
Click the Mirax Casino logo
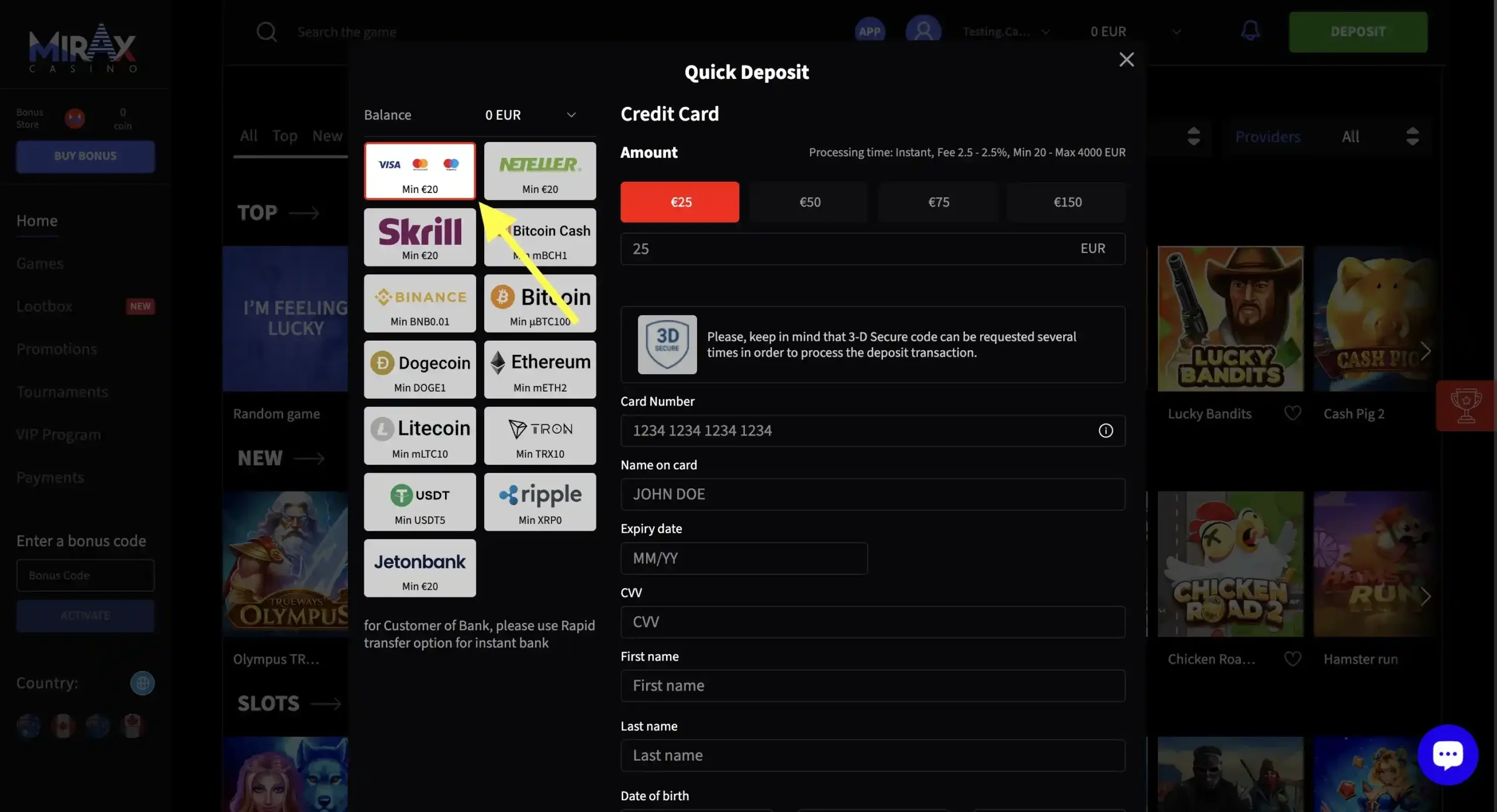point(83,48)
